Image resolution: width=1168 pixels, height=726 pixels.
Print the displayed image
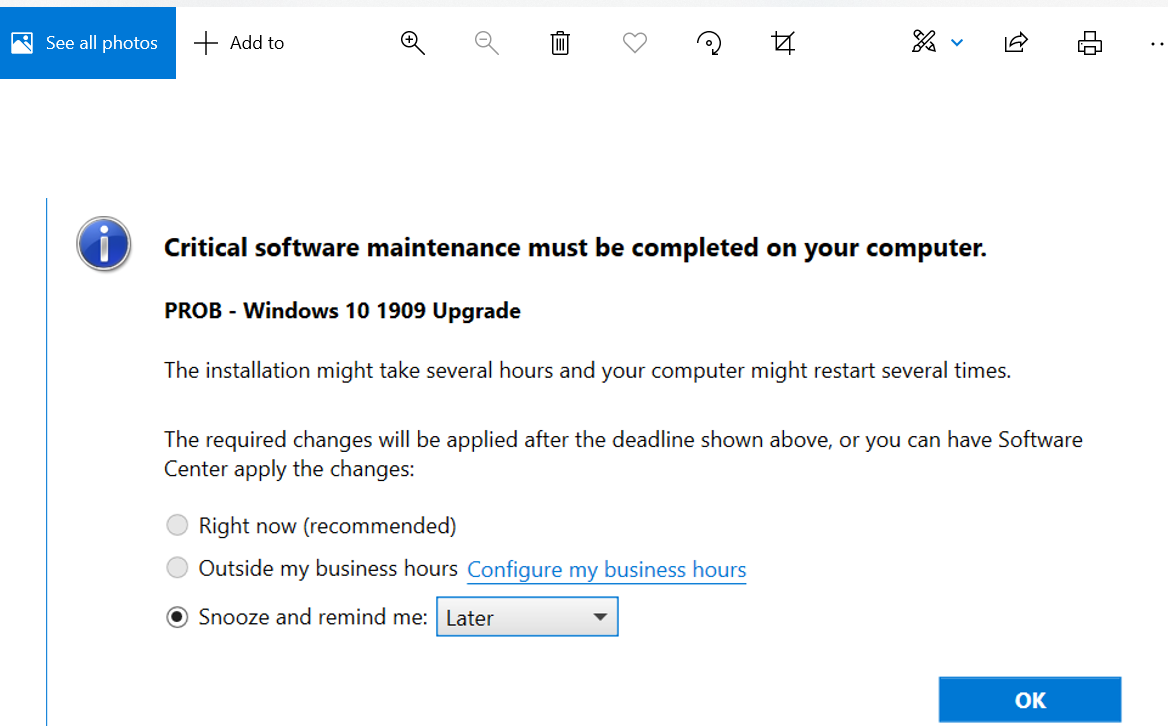point(1089,42)
